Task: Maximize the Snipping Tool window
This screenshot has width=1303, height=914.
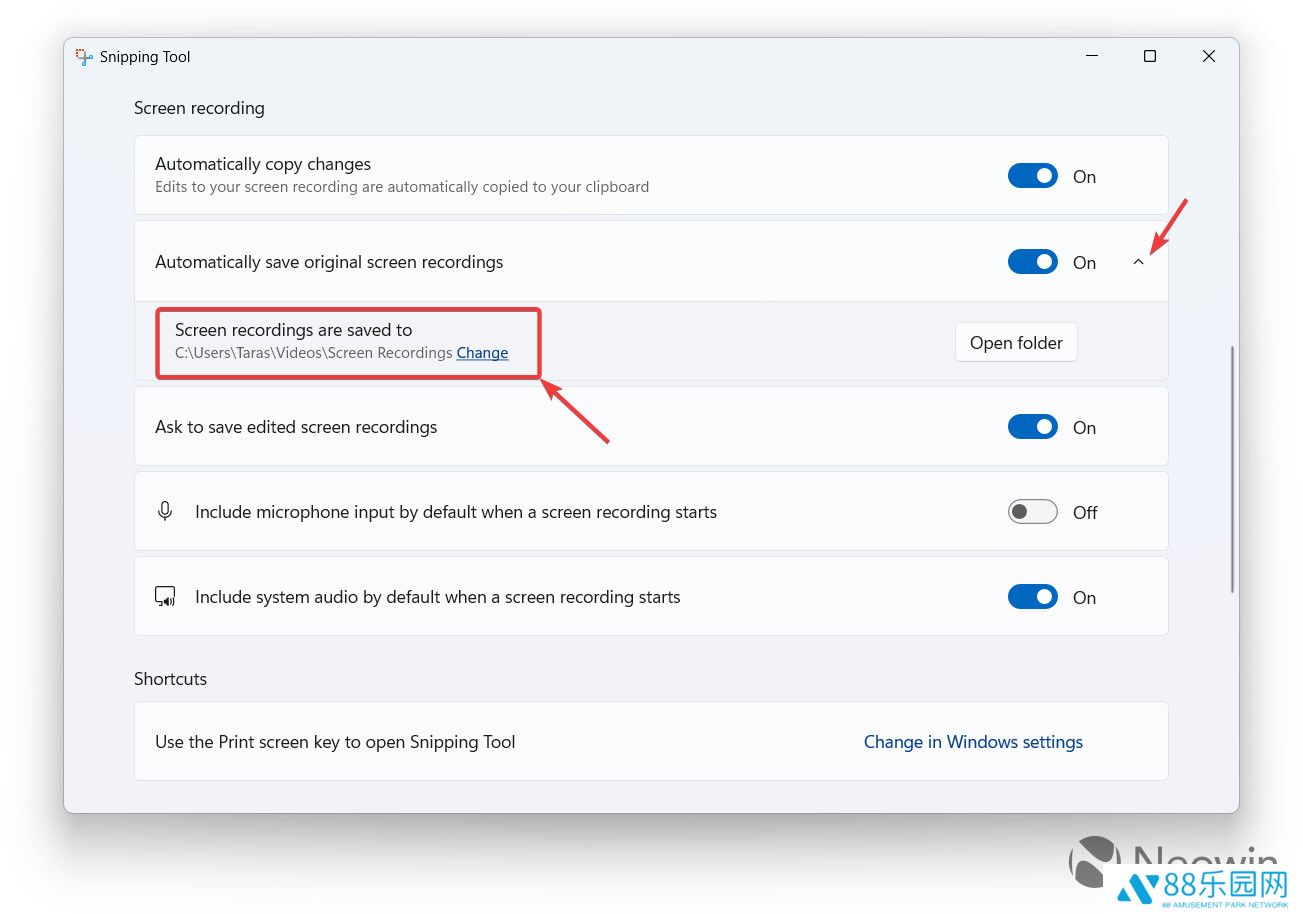Action: [x=1150, y=57]
